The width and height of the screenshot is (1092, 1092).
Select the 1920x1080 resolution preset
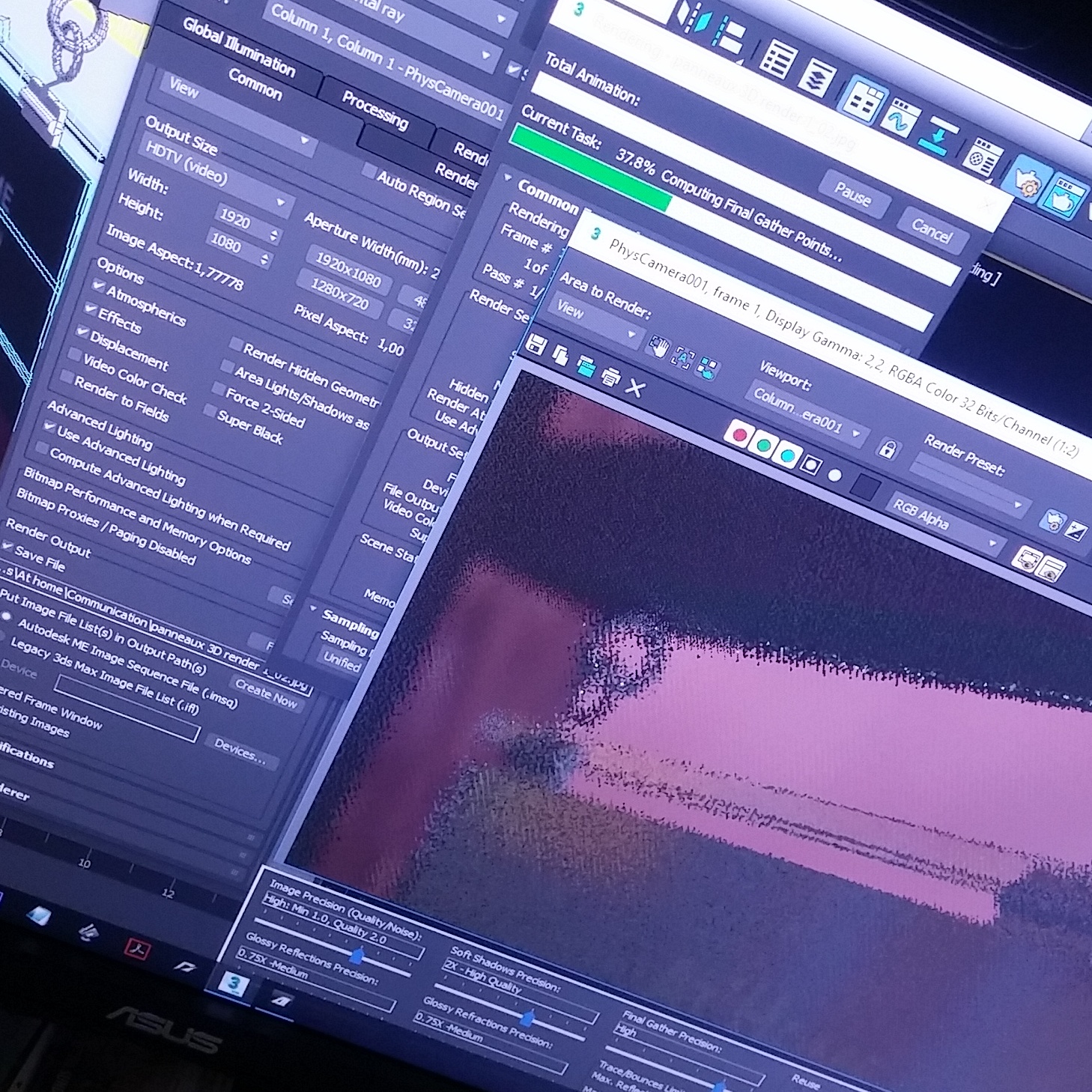click(x=348, y=269)
